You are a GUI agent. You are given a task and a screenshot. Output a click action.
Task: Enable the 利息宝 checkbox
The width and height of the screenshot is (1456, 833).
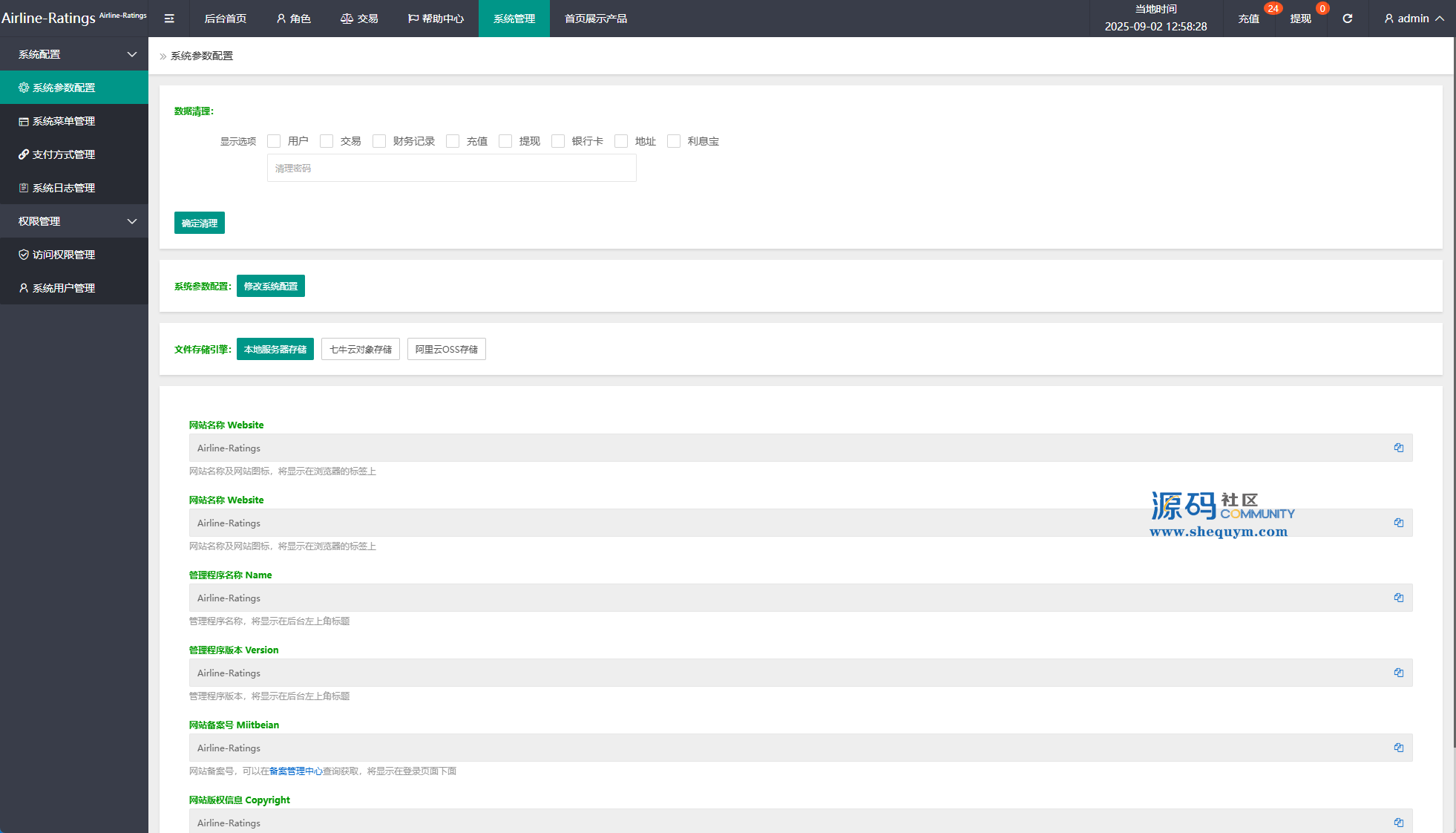click(674, 141)
